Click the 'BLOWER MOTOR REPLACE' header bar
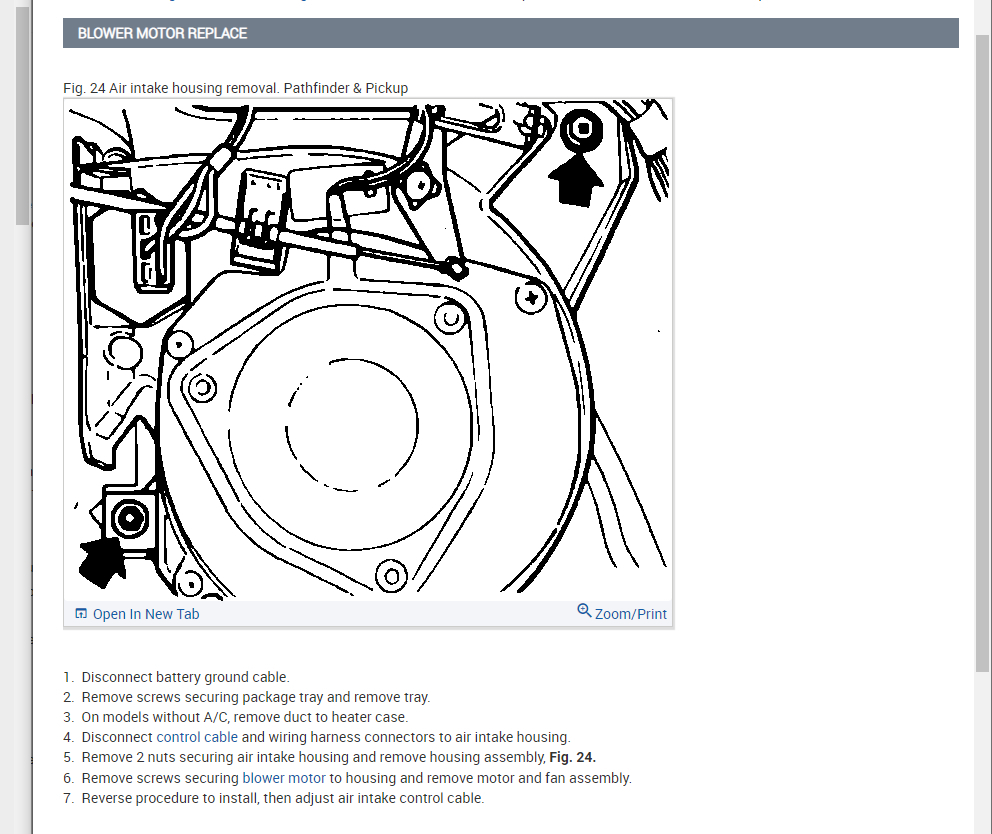 coord(510,33)
